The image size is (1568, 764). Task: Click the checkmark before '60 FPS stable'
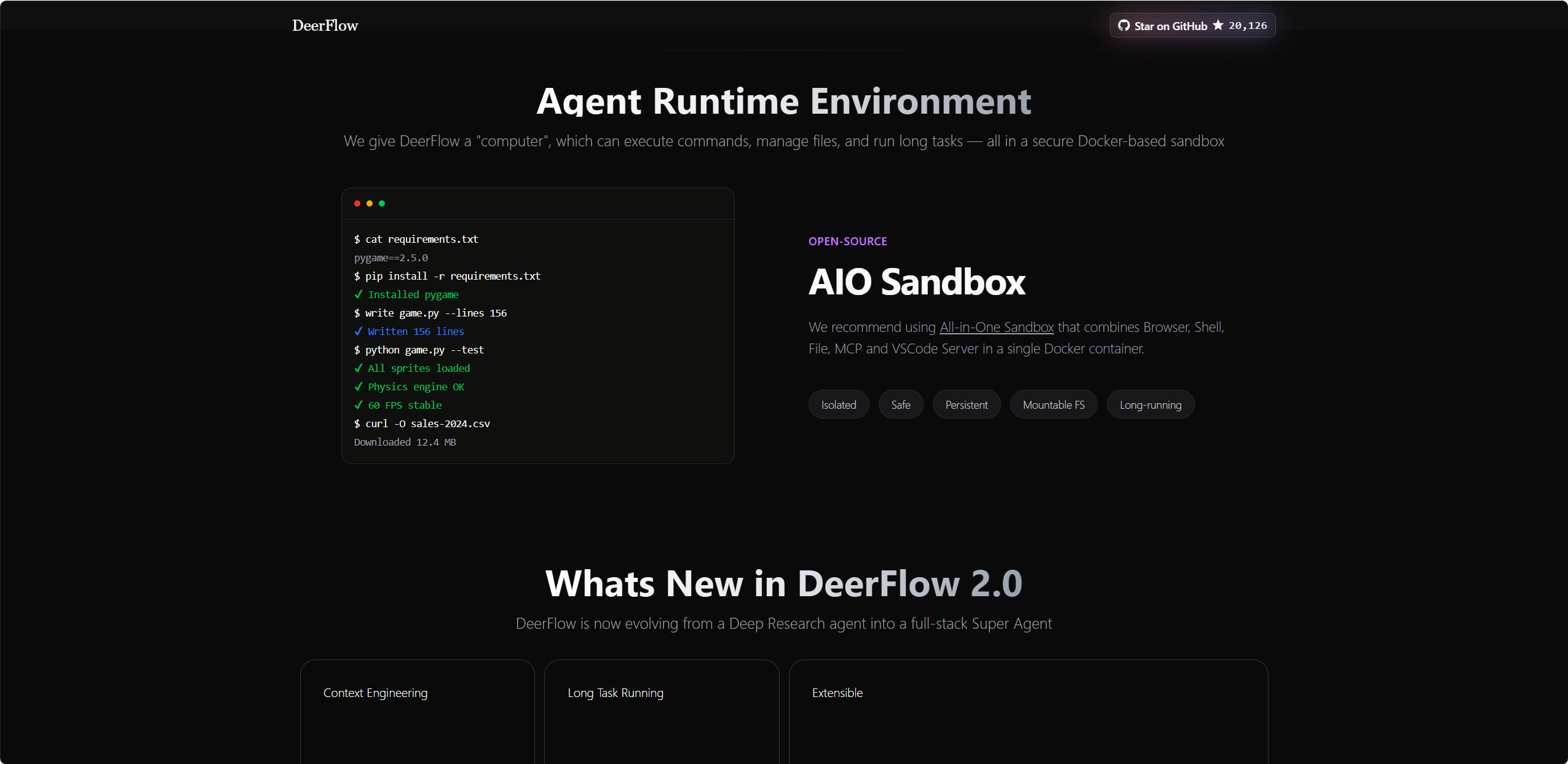(x=358, y=405)
